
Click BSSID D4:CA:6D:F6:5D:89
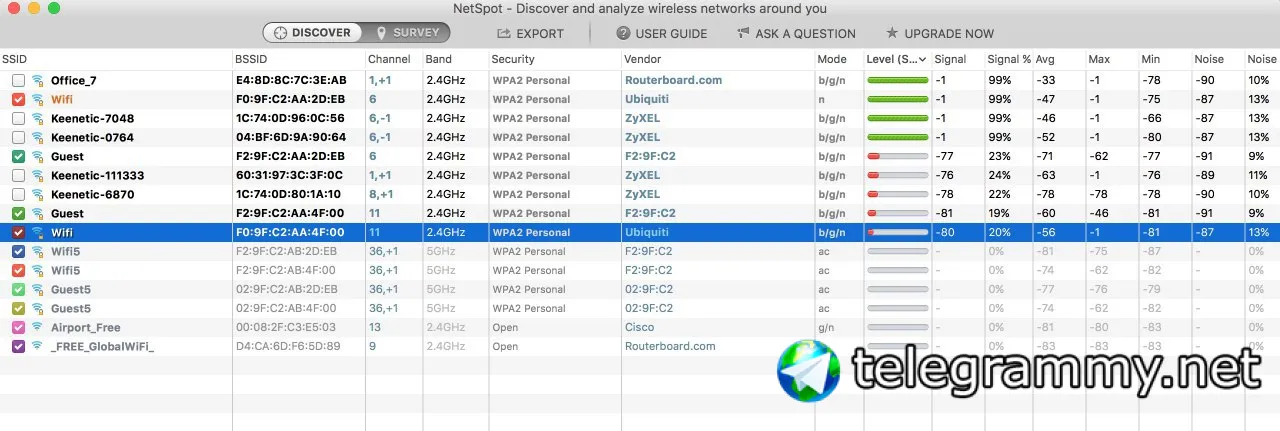pos(287,346)
